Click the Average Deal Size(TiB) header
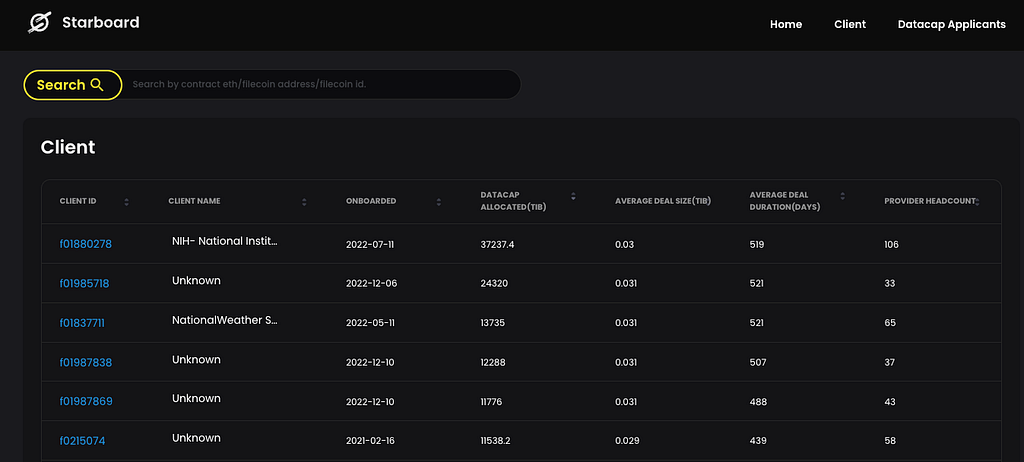Screen dimensions: 1024x462 tap(663, 201)
